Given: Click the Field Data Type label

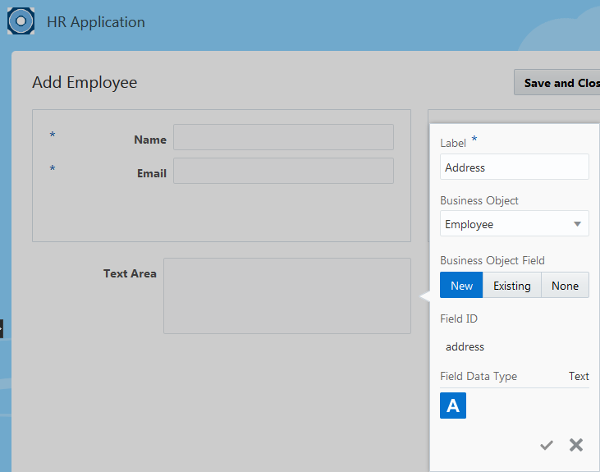Looking at the screenshot, I should [x=478, y=376].
